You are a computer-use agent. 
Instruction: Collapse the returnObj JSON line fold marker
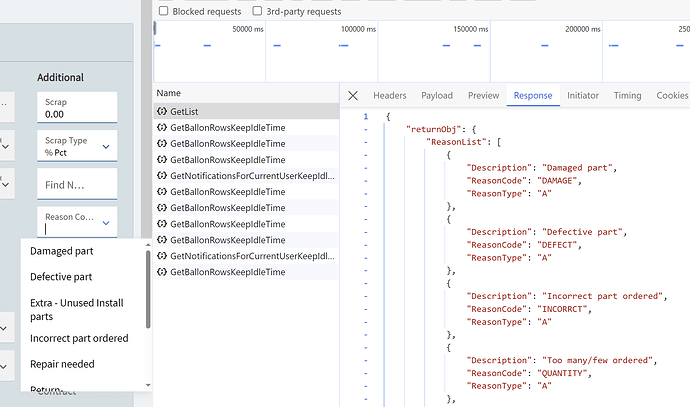pos(365,130)
